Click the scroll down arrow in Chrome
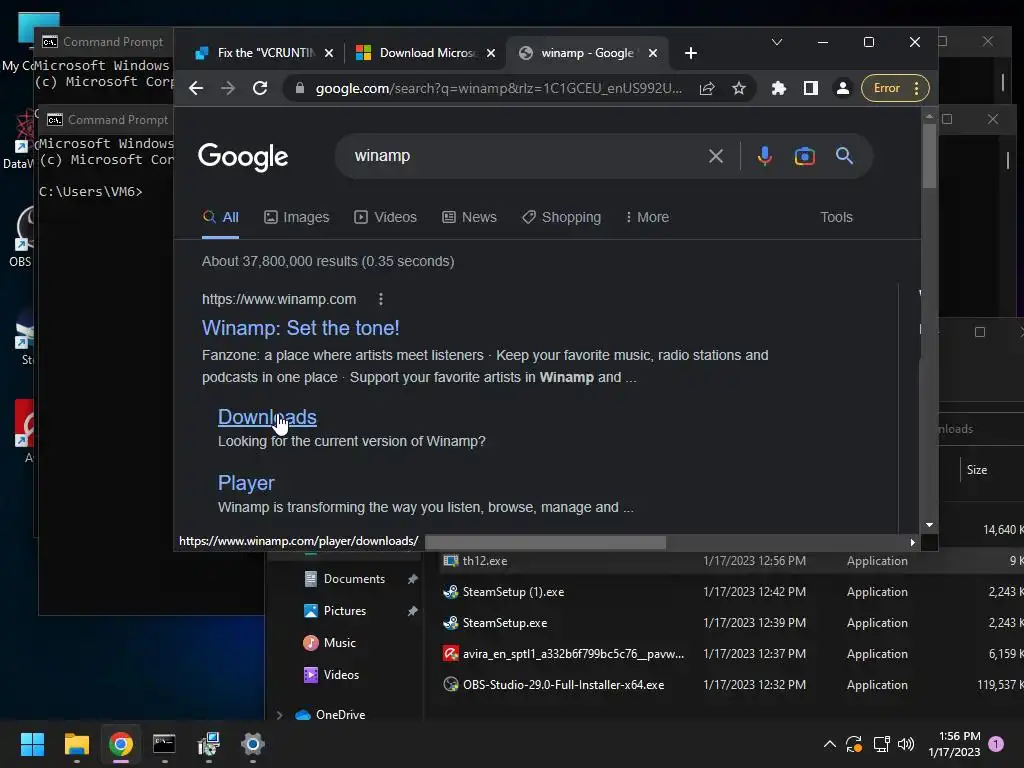The width and height of the screenshot is (1024, 768). pos(929,525)
